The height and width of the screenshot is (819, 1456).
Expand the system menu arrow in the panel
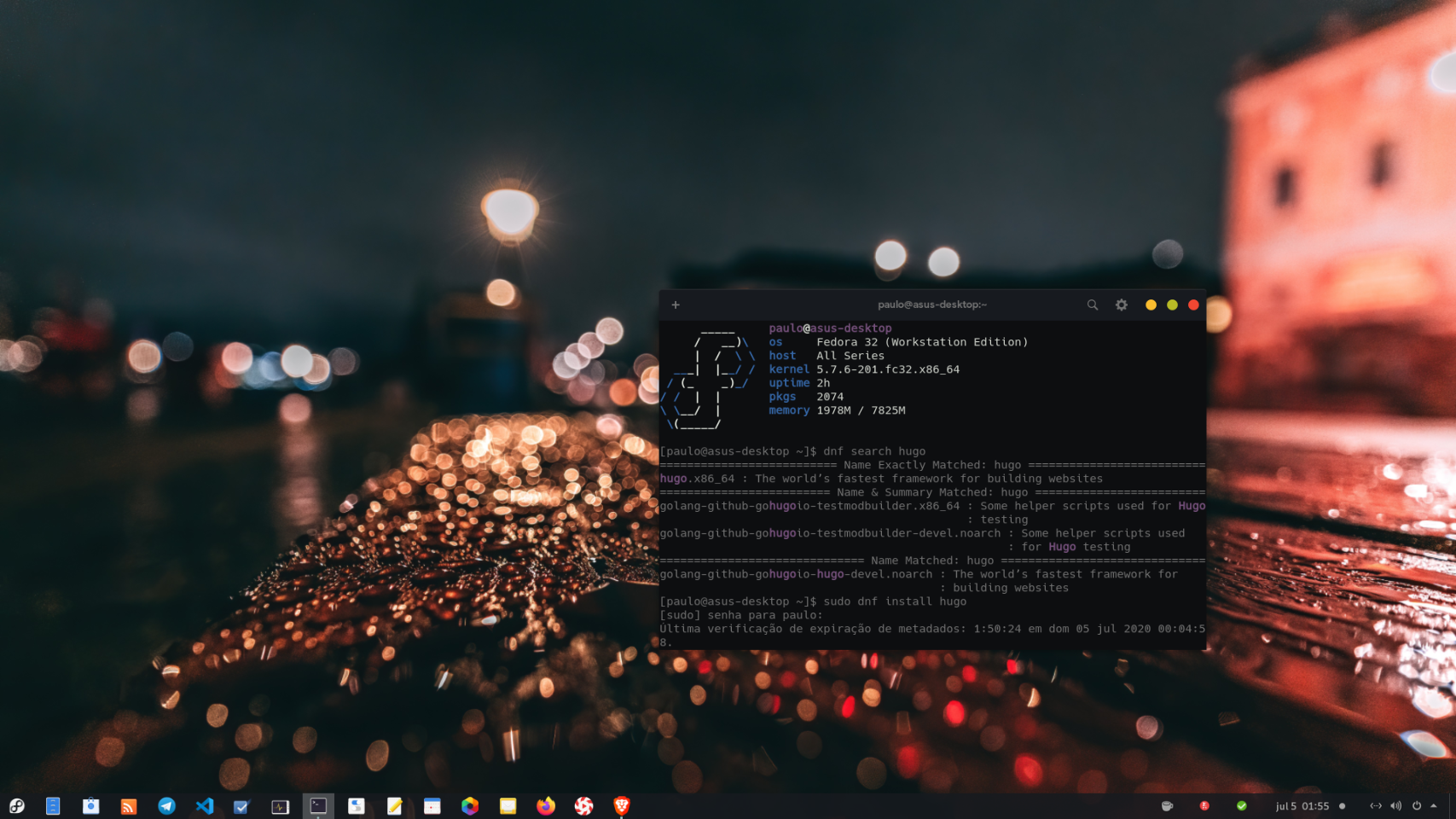(x=1434, y=805)
